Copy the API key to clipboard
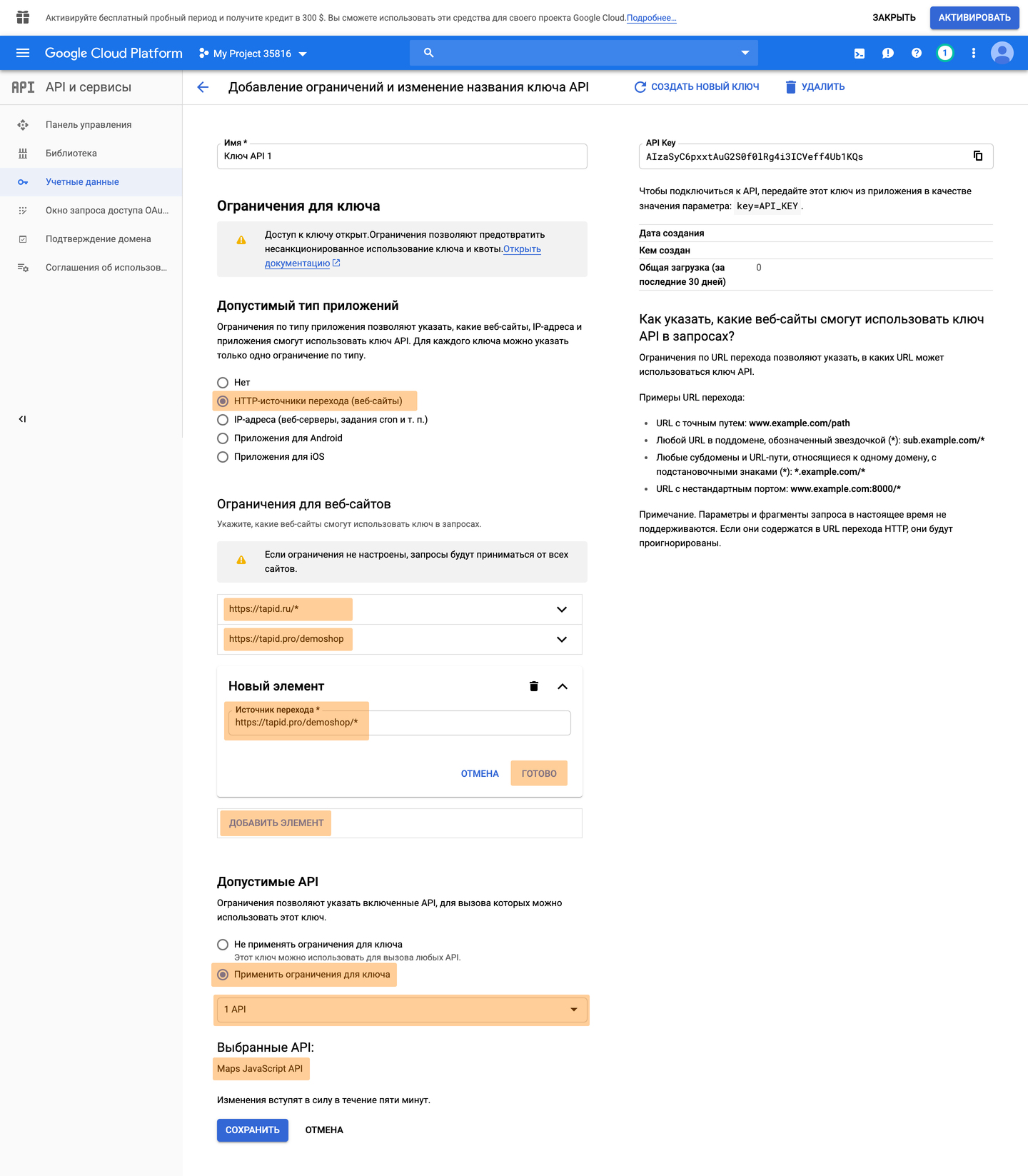1028x1176 pixels. tap(978, 156)
